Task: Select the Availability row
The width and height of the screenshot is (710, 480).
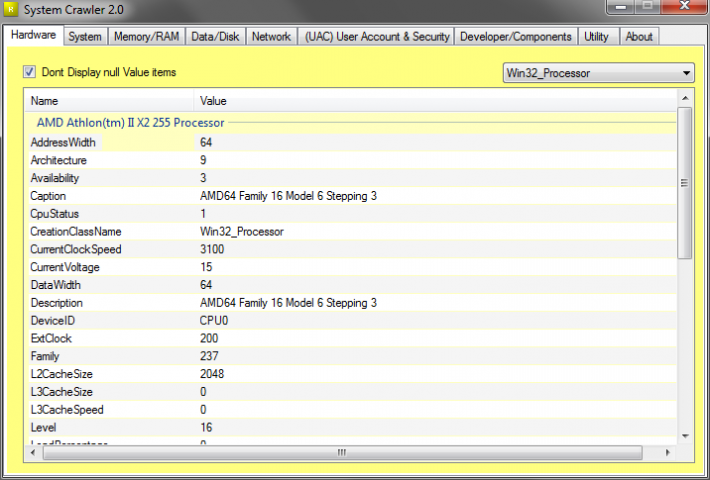Action: point(352,178)
